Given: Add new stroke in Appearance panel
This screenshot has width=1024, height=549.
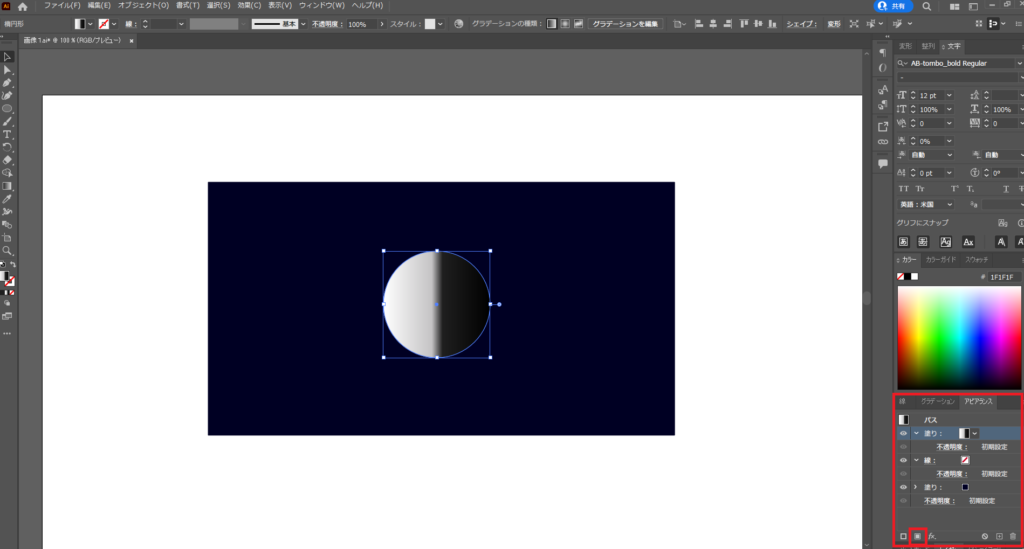Looking at the screenshot, I should [904, 537].
